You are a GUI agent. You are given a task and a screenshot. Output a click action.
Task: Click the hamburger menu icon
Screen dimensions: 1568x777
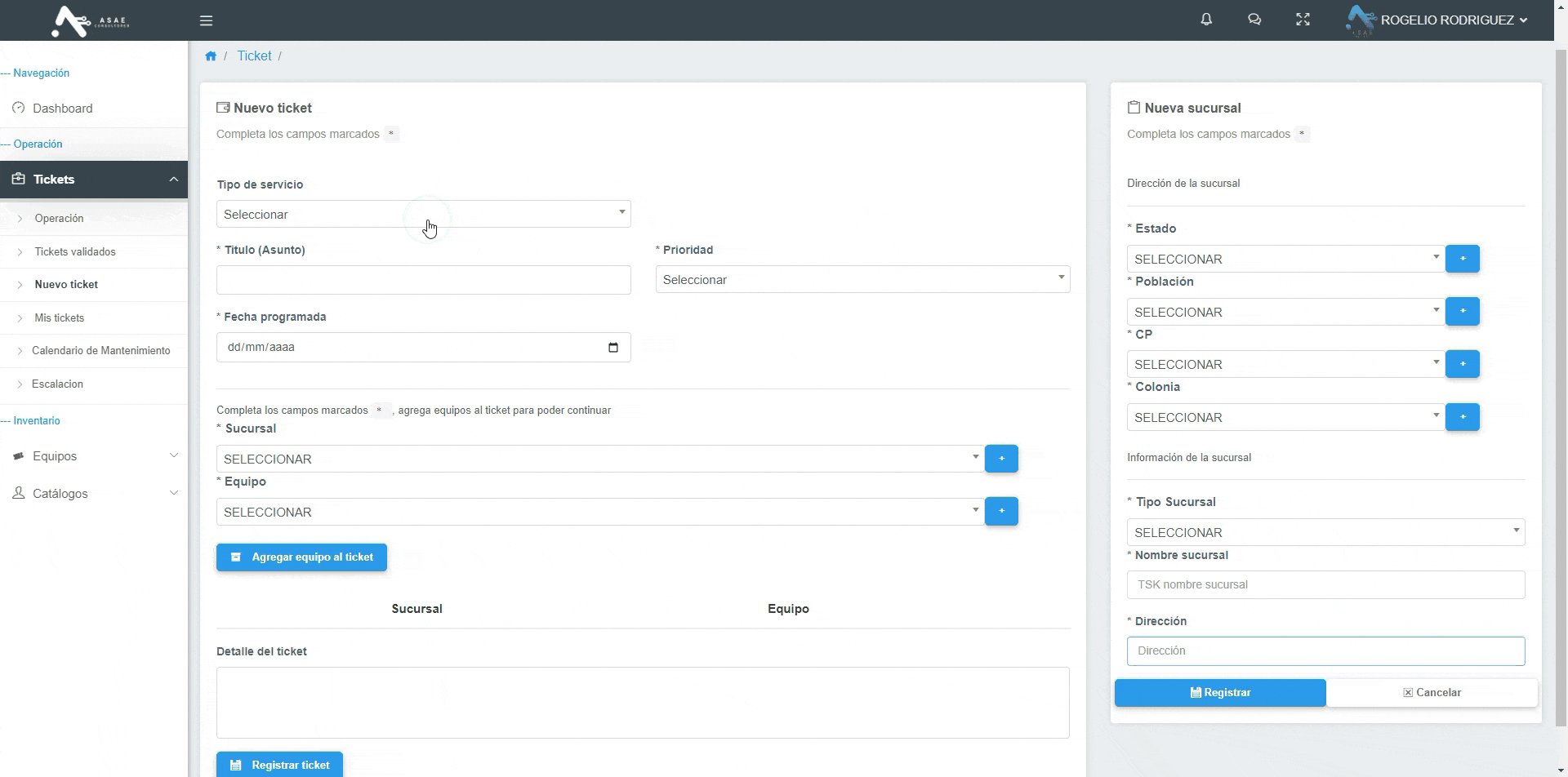pyautogui.click(x=206, y=20)
